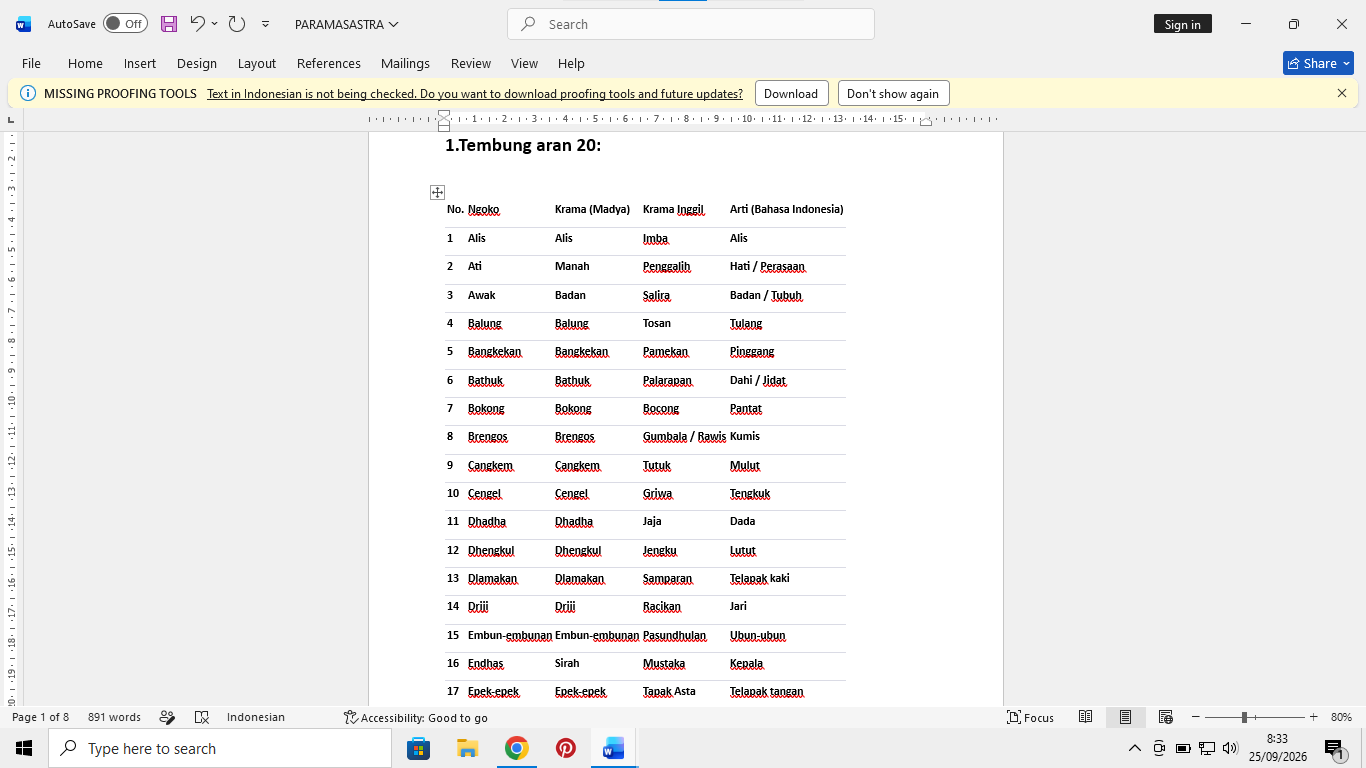This screenshot has height=768, width=1366.
Task: Click the zoom out minus button
Action: tap(1195, 717)
